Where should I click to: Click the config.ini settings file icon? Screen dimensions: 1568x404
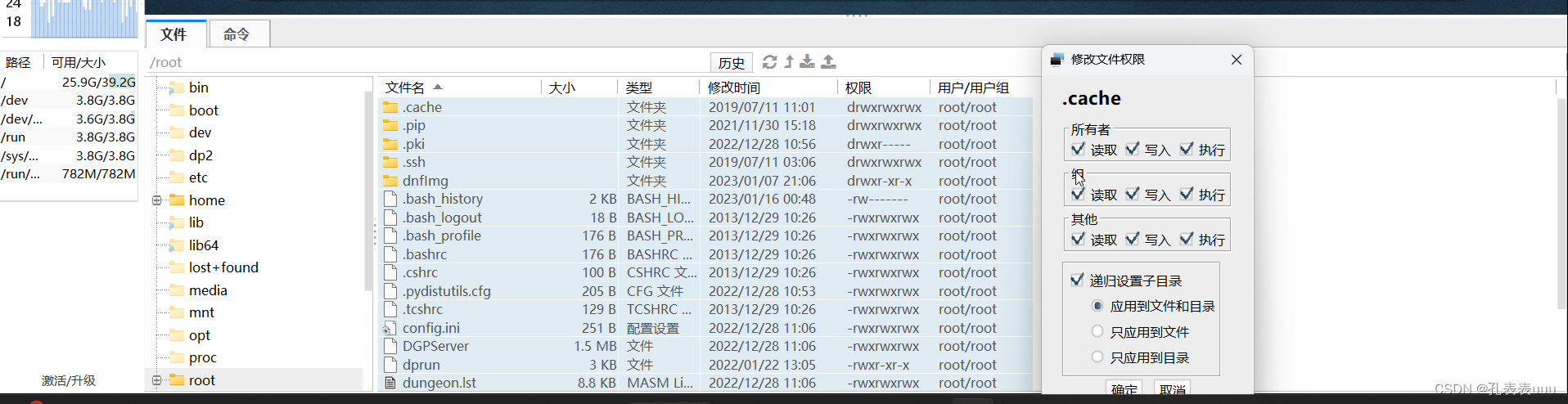(390, 328)
